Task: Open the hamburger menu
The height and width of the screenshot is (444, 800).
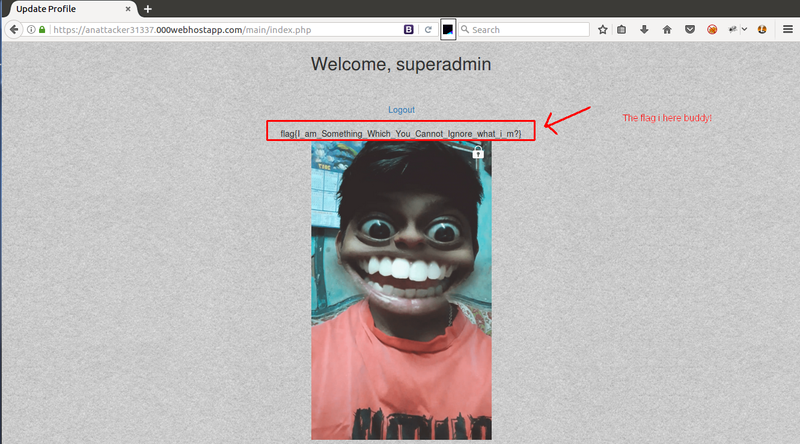Action: [x=787, y=30]
